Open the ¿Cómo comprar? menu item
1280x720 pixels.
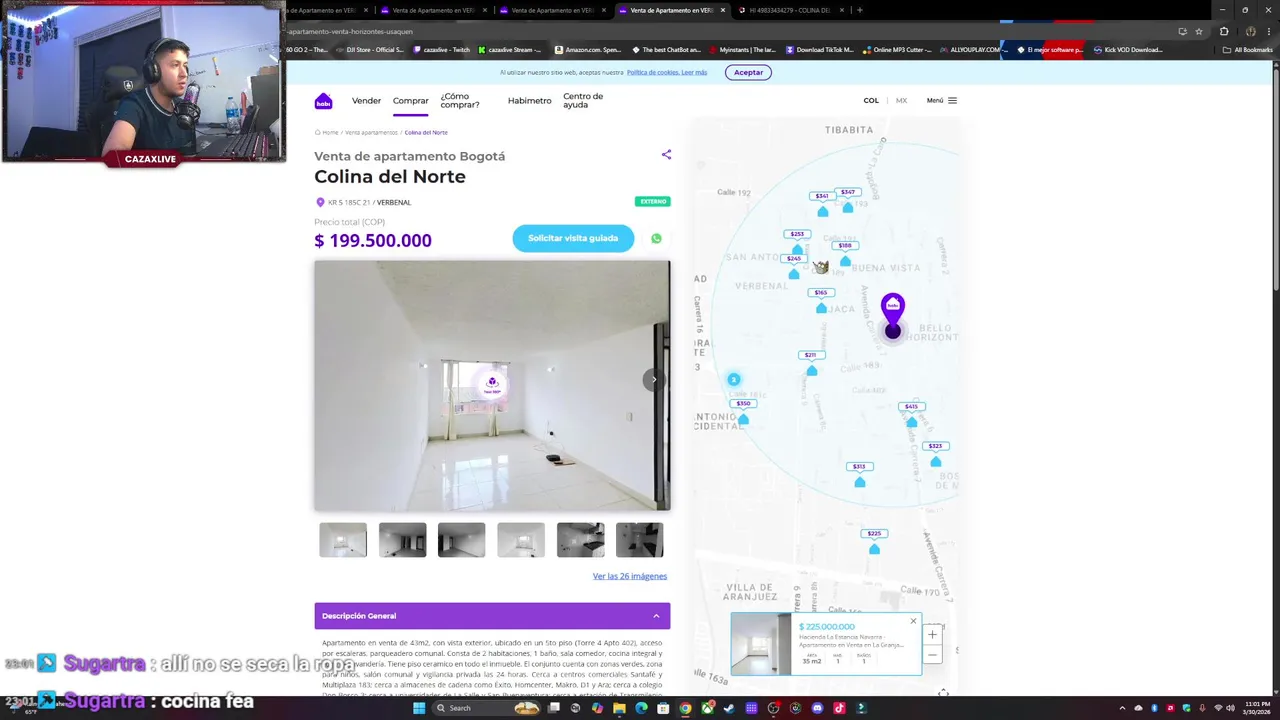point(460,101)
